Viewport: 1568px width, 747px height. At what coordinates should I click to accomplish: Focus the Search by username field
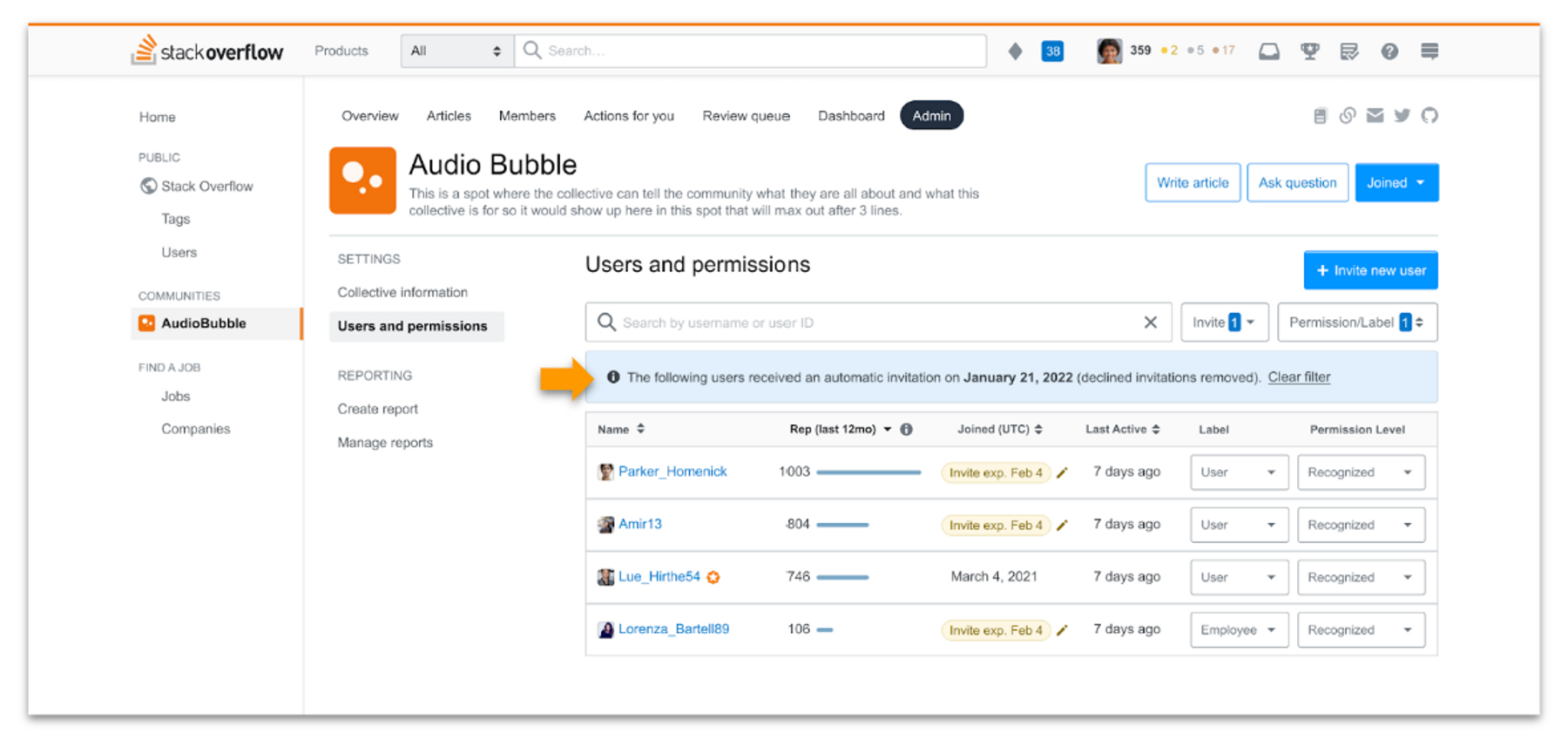pos(878,323)
